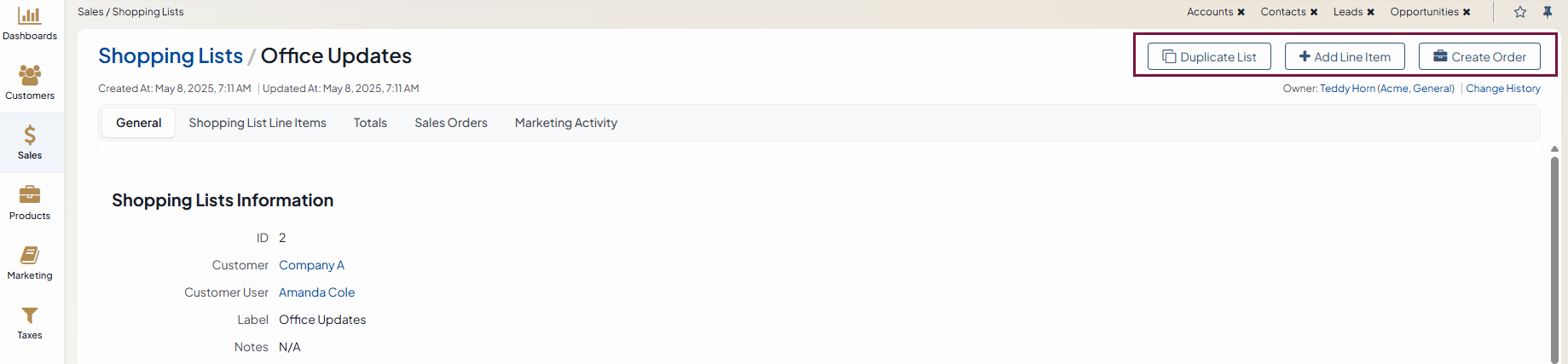Click the favorite star icon
The image size is (1568, 364).
coord(1520,12)
